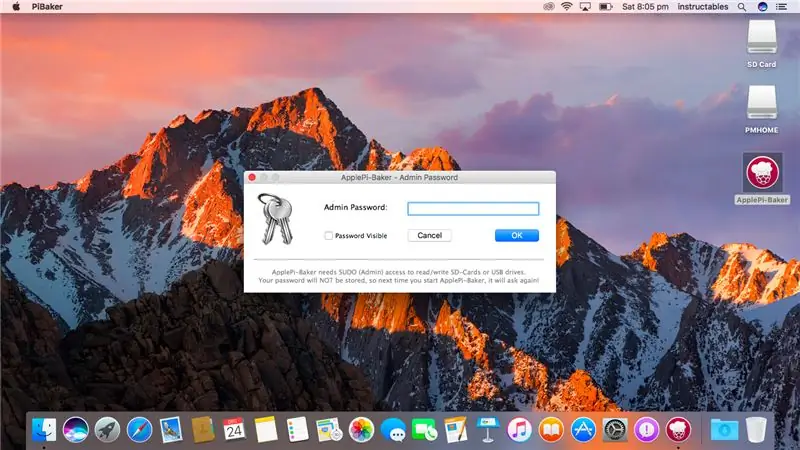Open Finder from the dock

click(x=44, y=430)
